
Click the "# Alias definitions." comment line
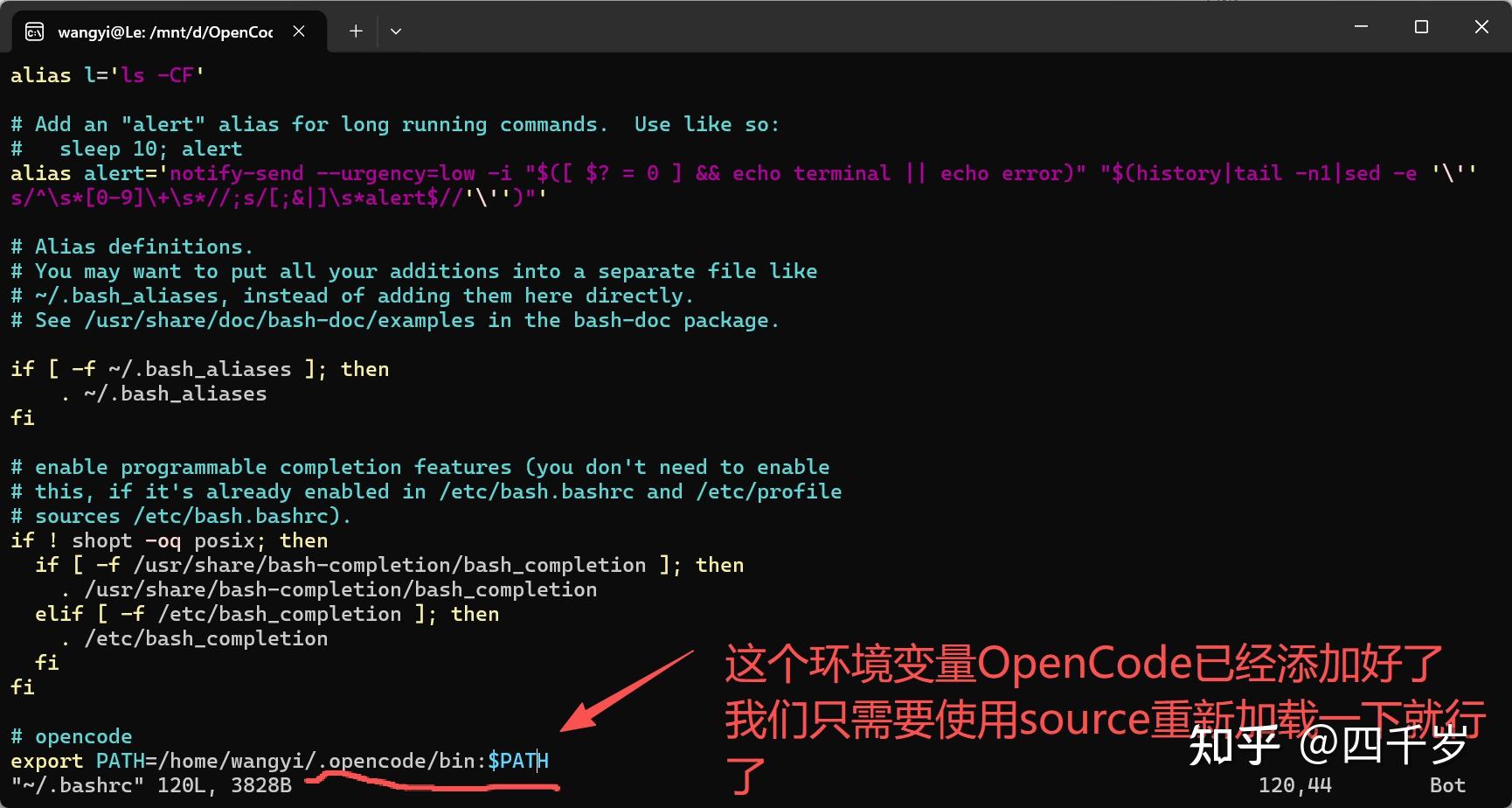coord(132,247)
